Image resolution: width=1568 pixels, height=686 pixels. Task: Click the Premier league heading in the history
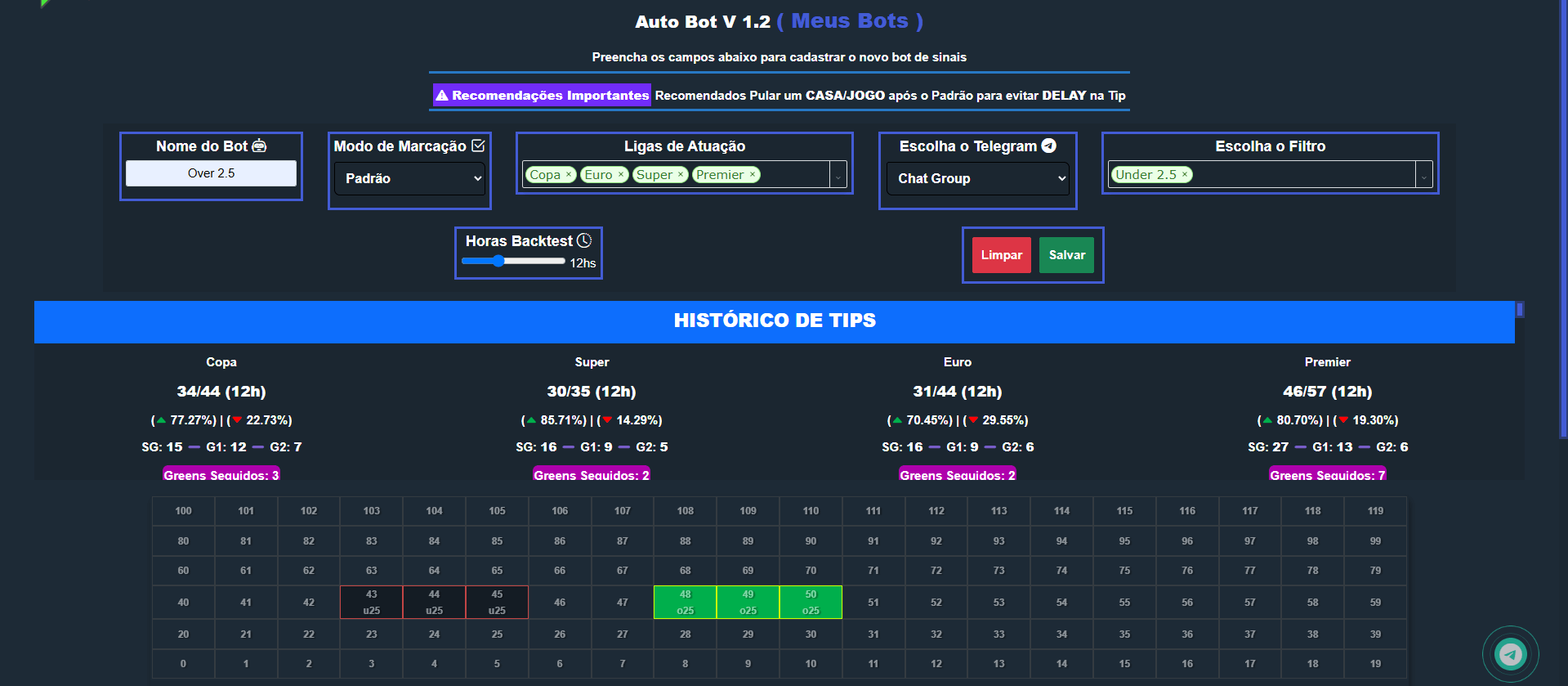1328,362
